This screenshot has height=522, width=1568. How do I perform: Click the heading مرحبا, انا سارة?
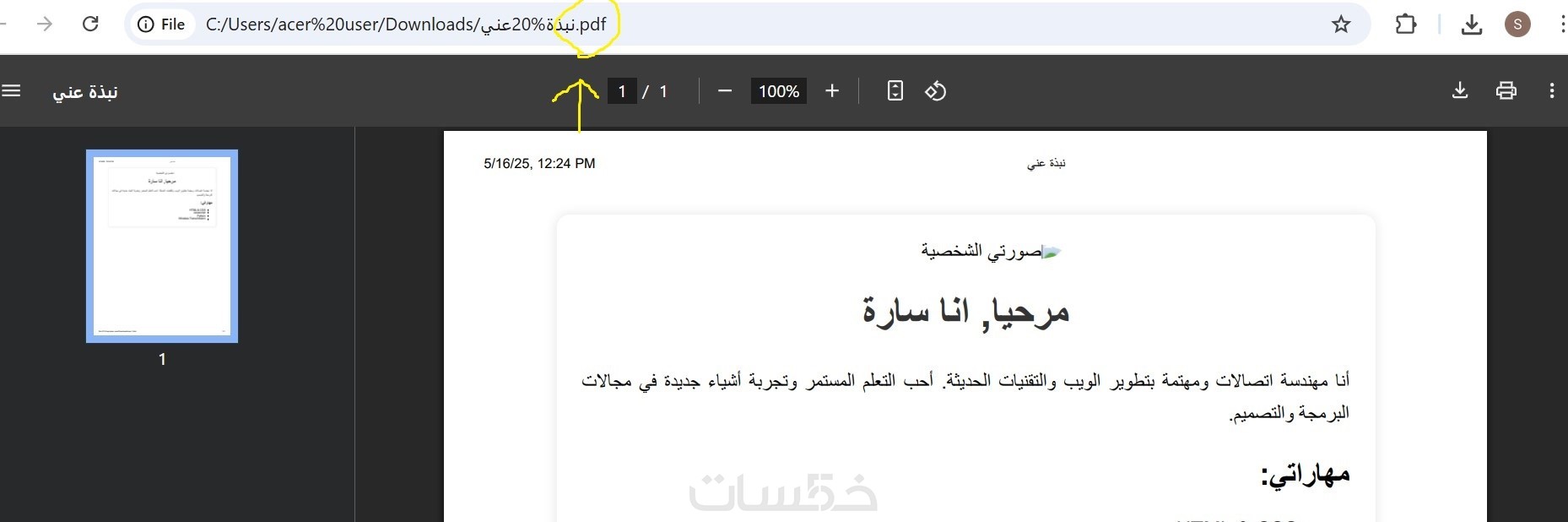click(x=965, y=312)
